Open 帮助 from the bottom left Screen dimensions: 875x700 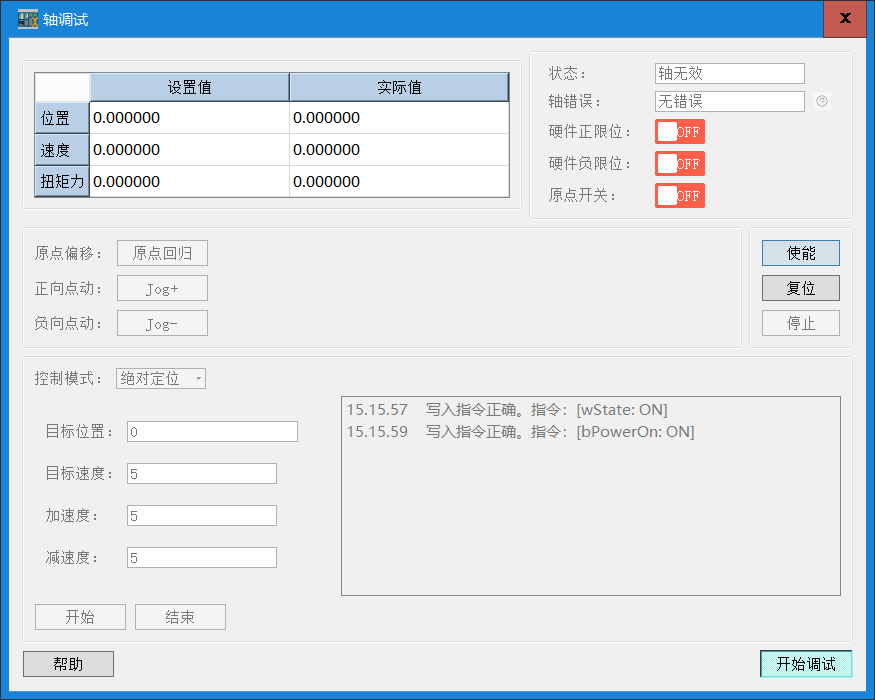tap(67, 663)
